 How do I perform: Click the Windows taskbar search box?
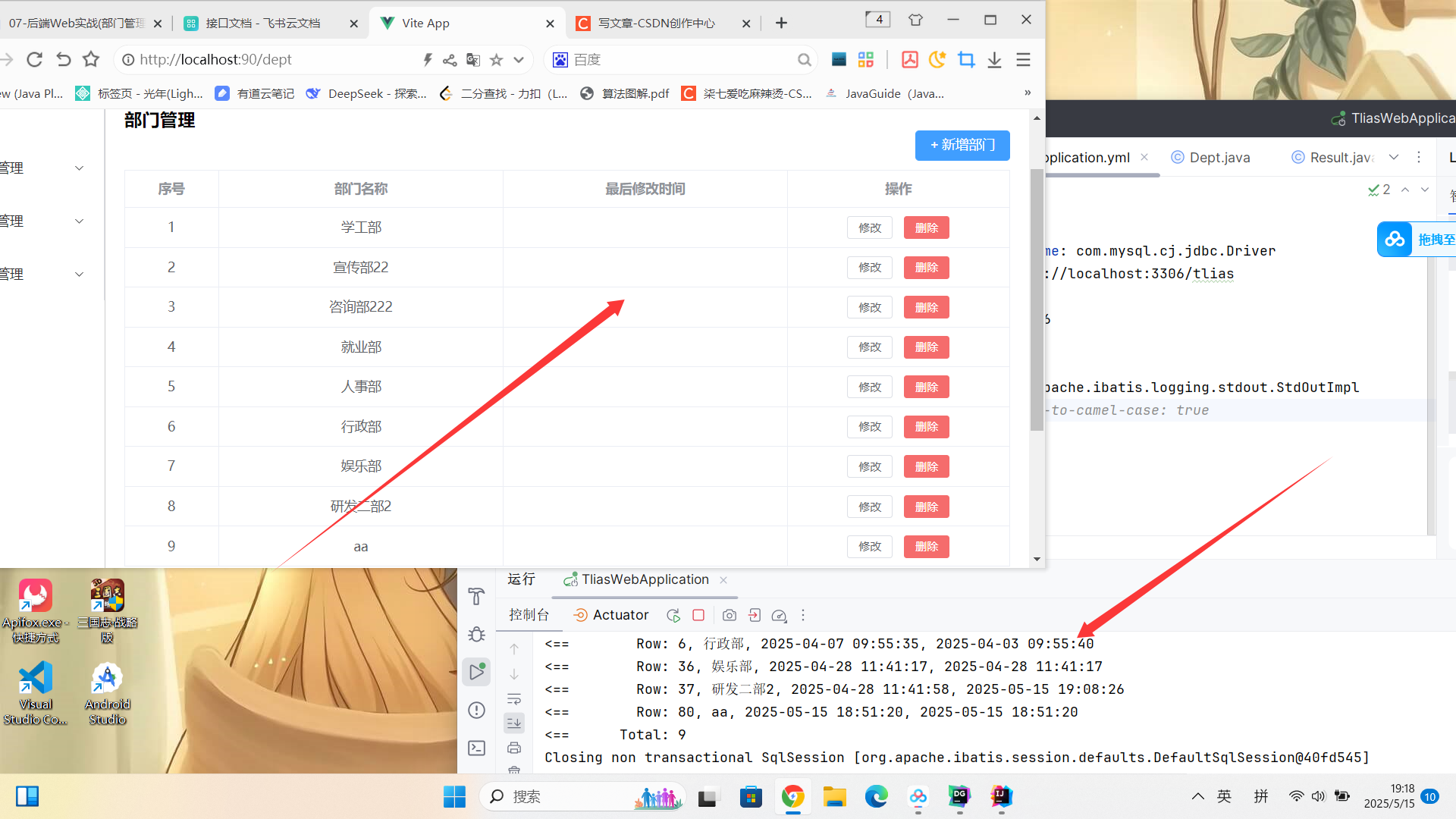[x=561, y=796]
